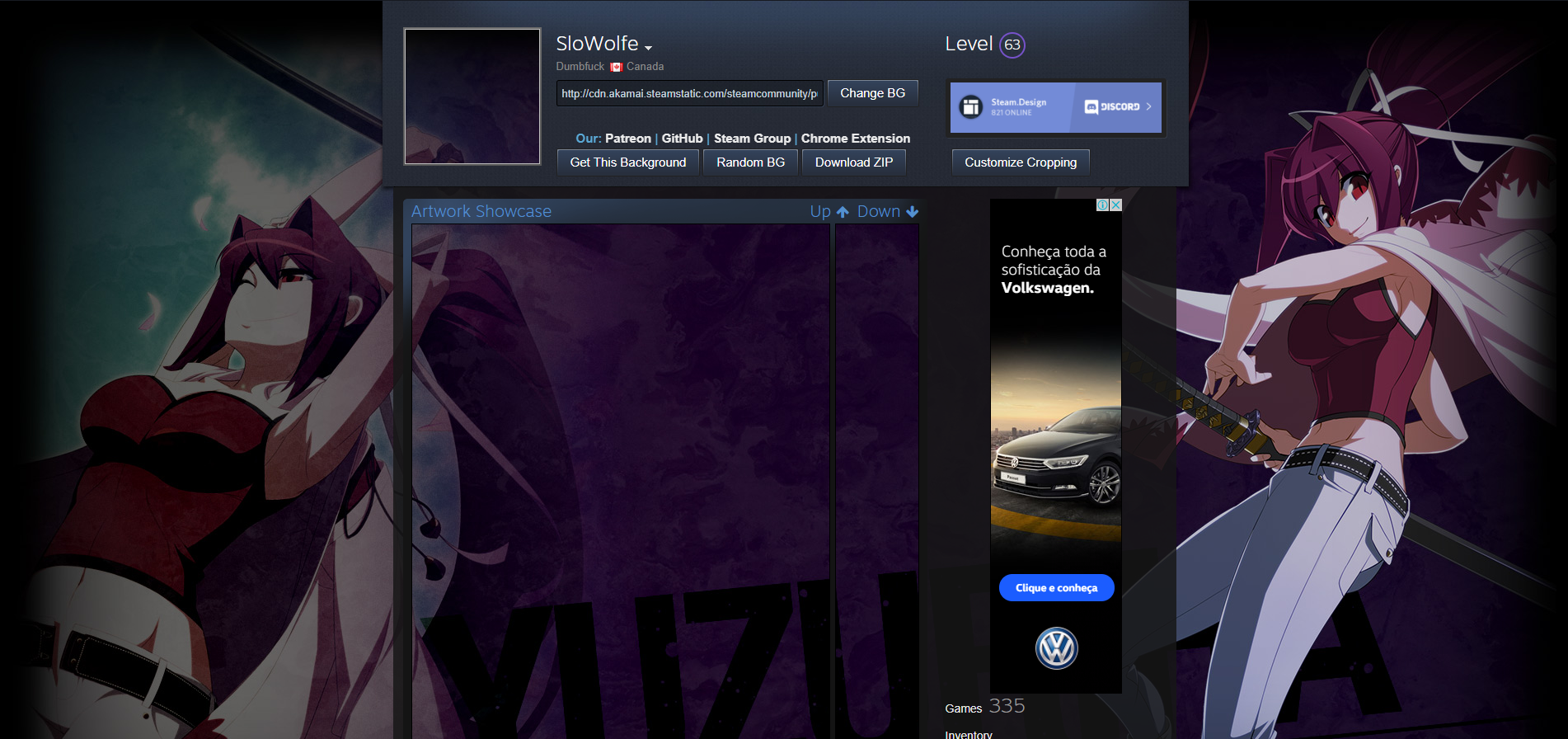This screenshot has width=1568, height=739.
Task: Open the Chrome Extension link
Action: 856,139
